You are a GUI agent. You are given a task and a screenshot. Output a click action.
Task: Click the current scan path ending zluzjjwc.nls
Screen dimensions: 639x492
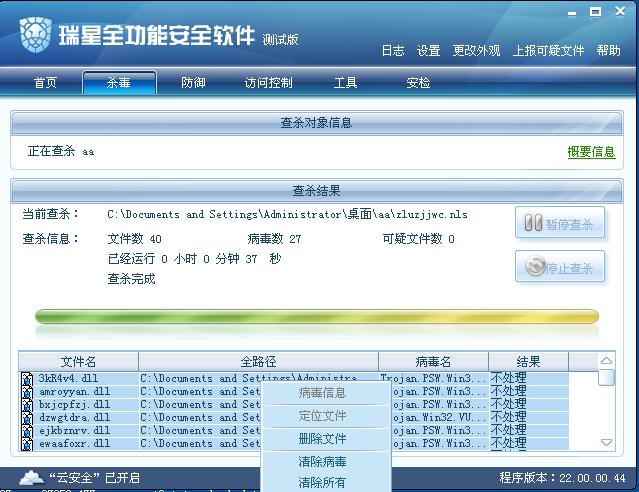pos(287,214)
